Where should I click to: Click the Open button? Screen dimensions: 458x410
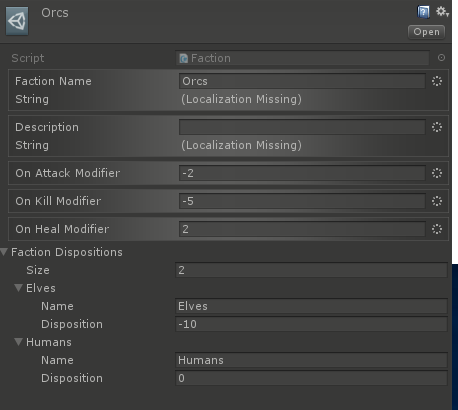click(x=426, y=32)
